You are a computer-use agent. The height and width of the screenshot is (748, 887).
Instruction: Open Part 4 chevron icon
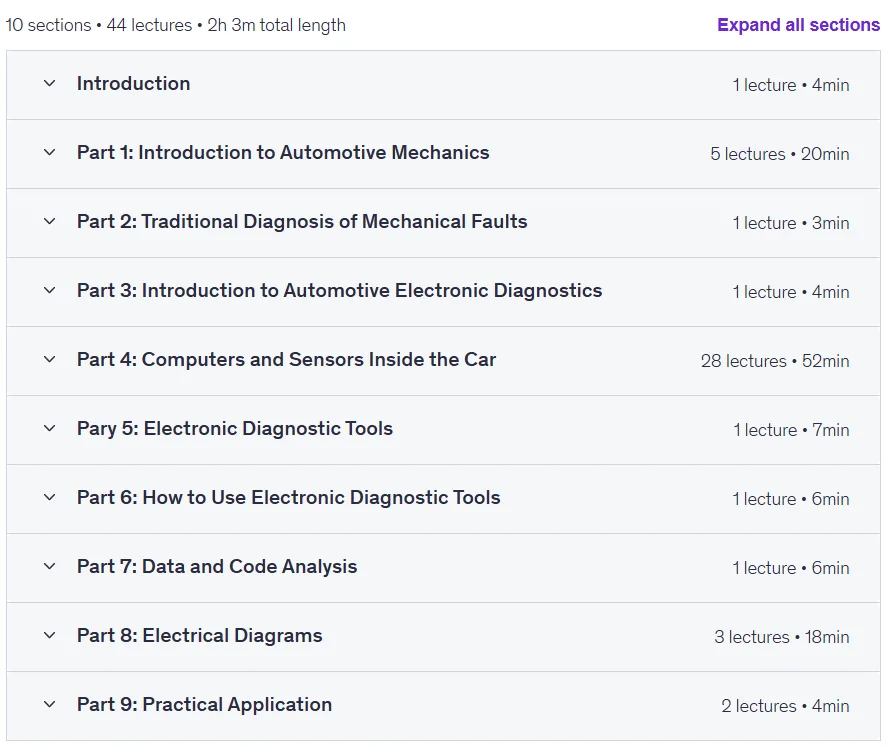[50, 360]
